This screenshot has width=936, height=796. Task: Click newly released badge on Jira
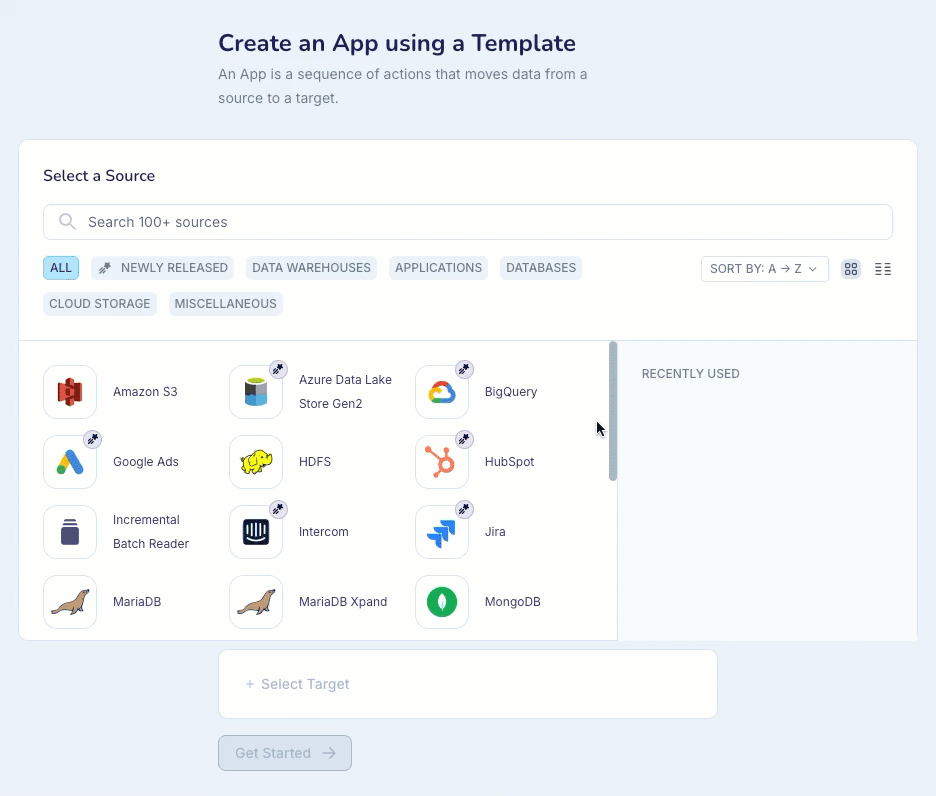point(464,509)
